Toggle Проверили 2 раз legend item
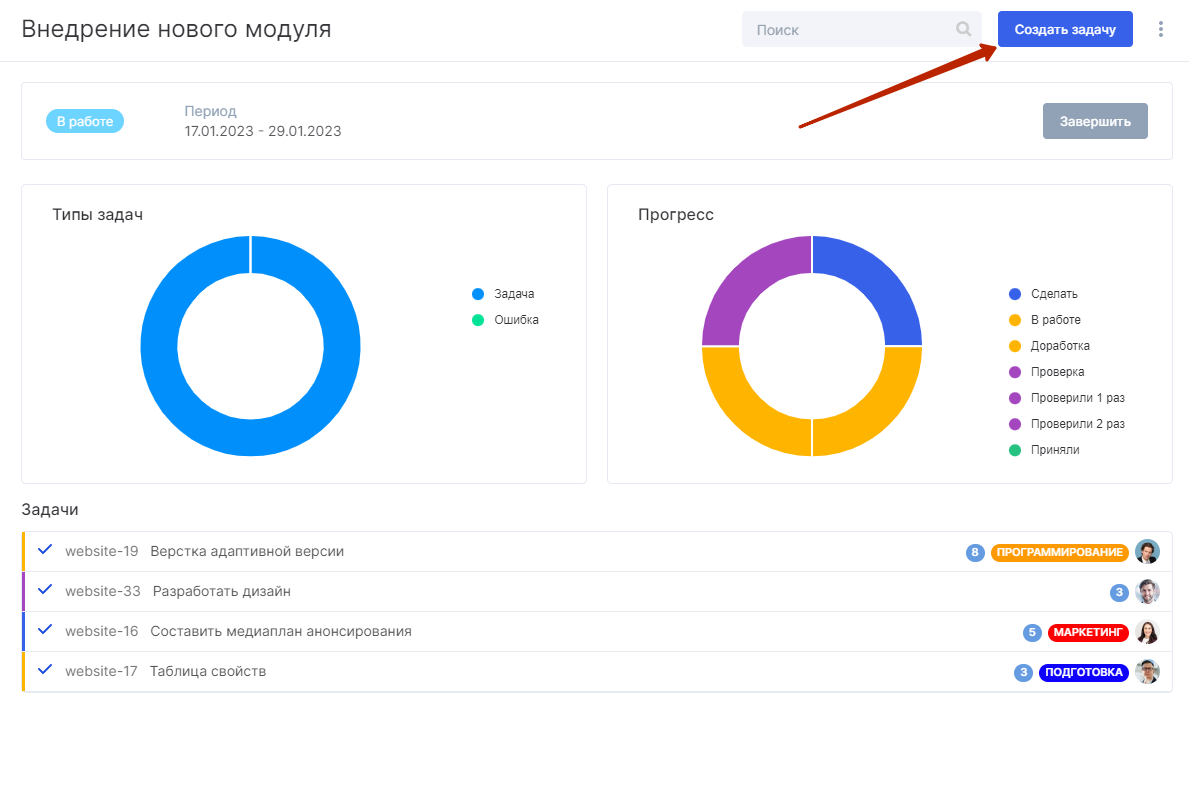1189x798 pixels. point(1067,424)
